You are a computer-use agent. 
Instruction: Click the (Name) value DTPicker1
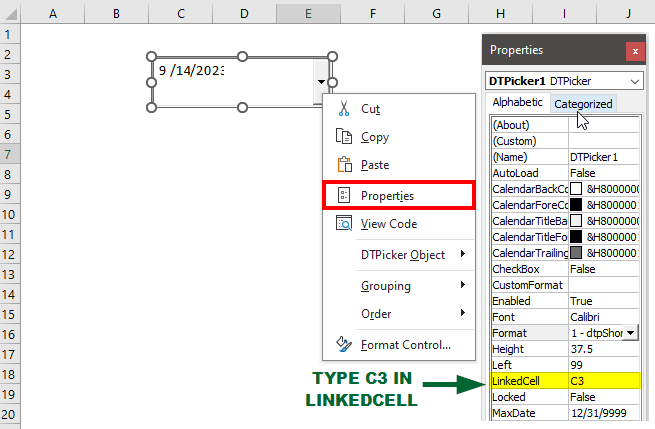(x=604, y=157)
